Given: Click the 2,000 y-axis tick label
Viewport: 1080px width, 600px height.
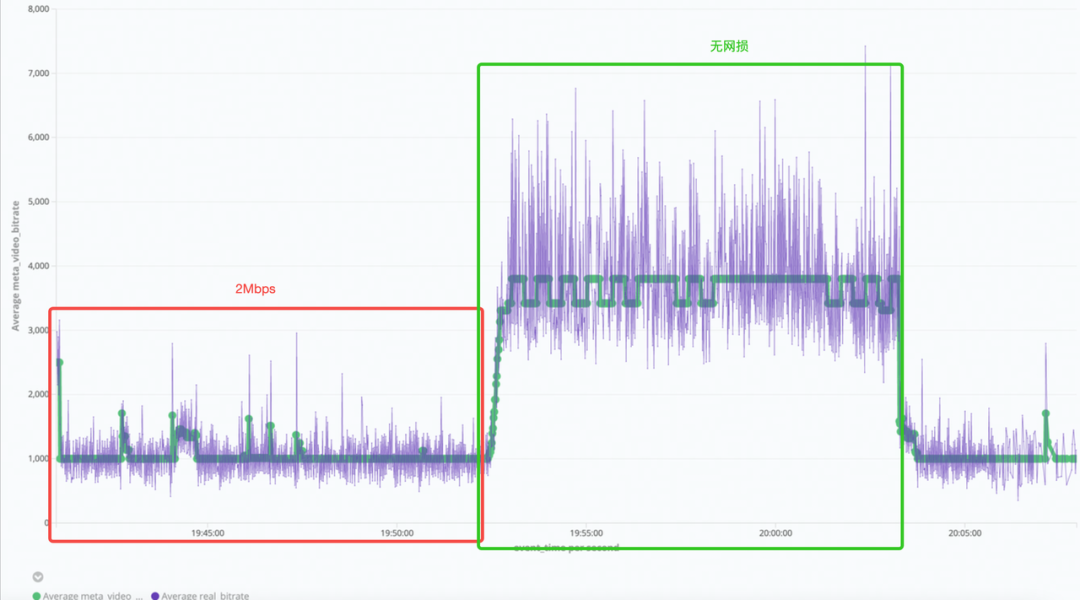Looking at the screenshot, I should tap(36, 395).
